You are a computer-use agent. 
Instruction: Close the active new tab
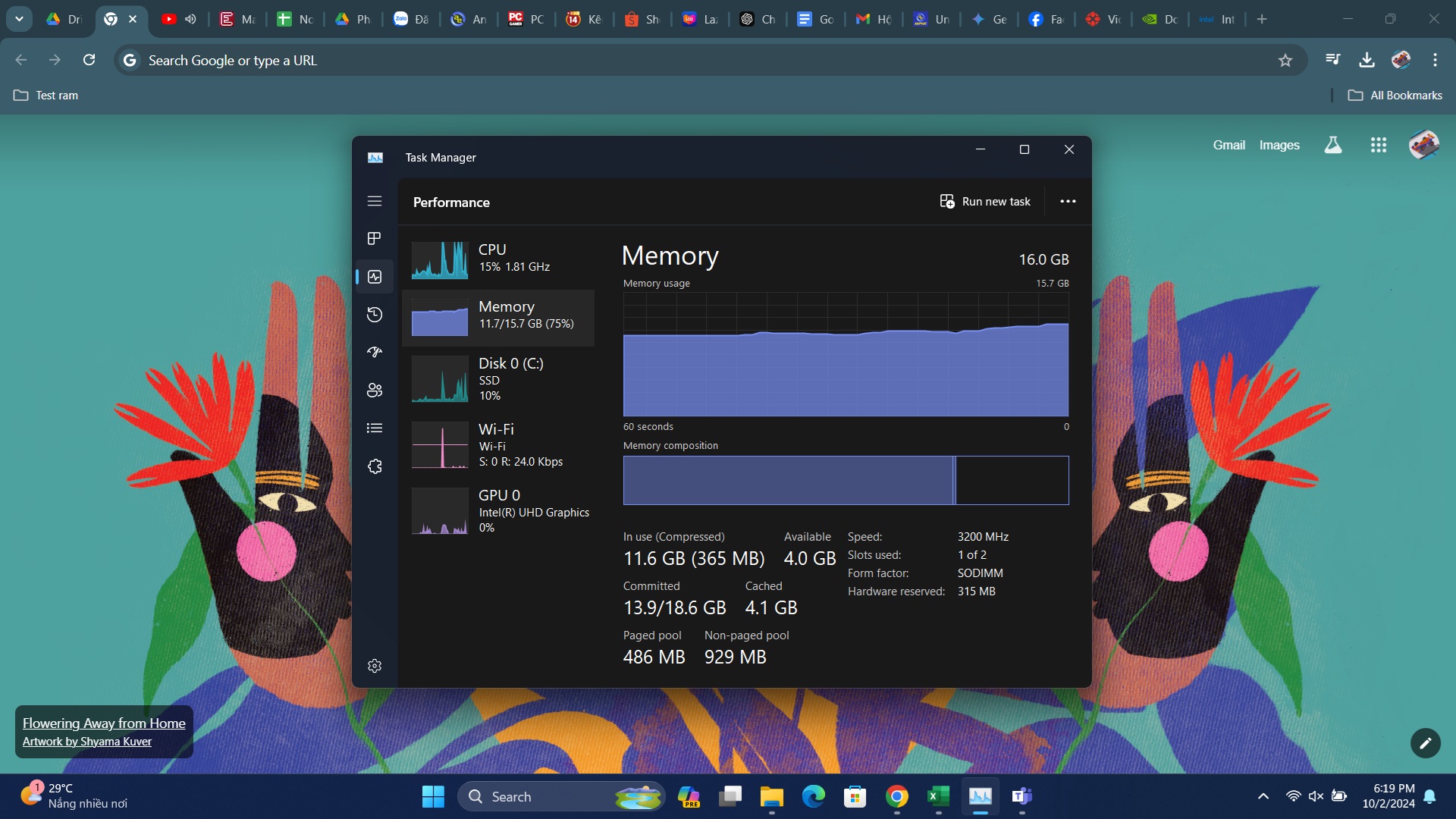tap(133, 19)
